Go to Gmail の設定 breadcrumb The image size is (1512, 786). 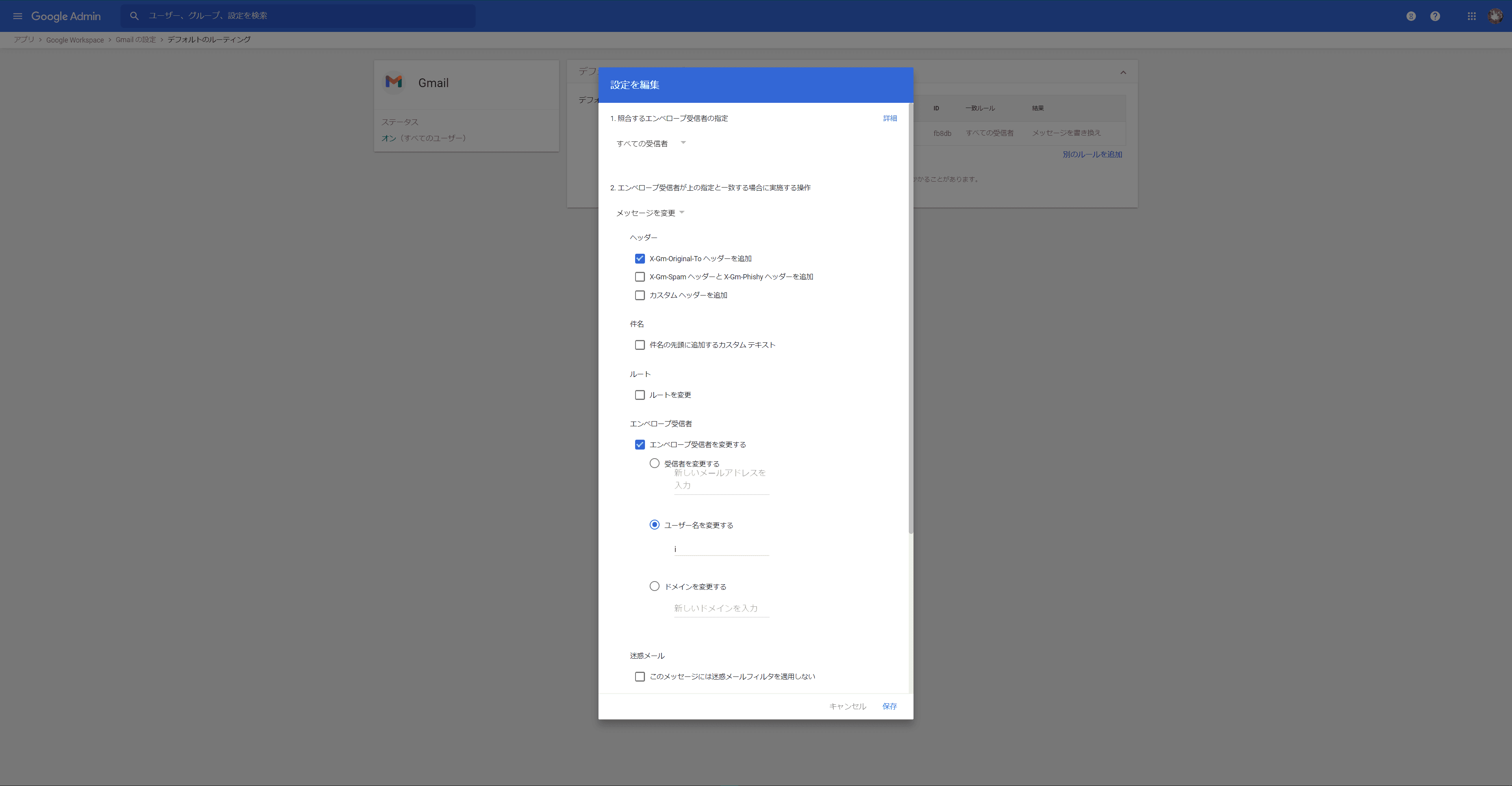(x=135, y=40)
